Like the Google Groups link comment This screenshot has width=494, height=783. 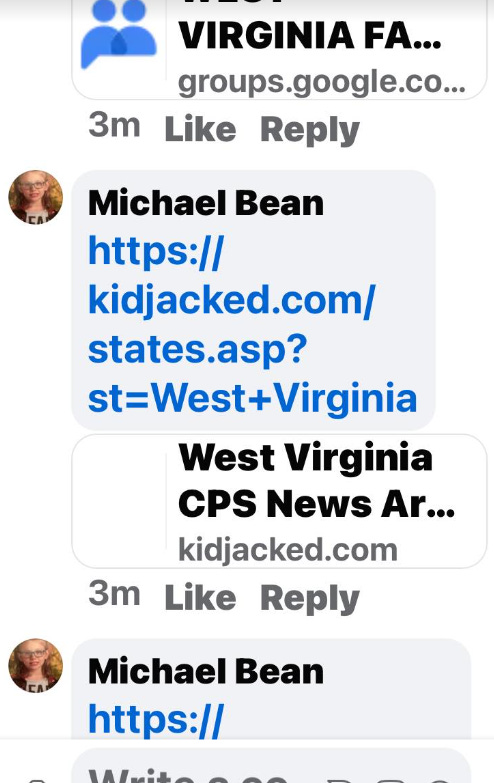200,130
